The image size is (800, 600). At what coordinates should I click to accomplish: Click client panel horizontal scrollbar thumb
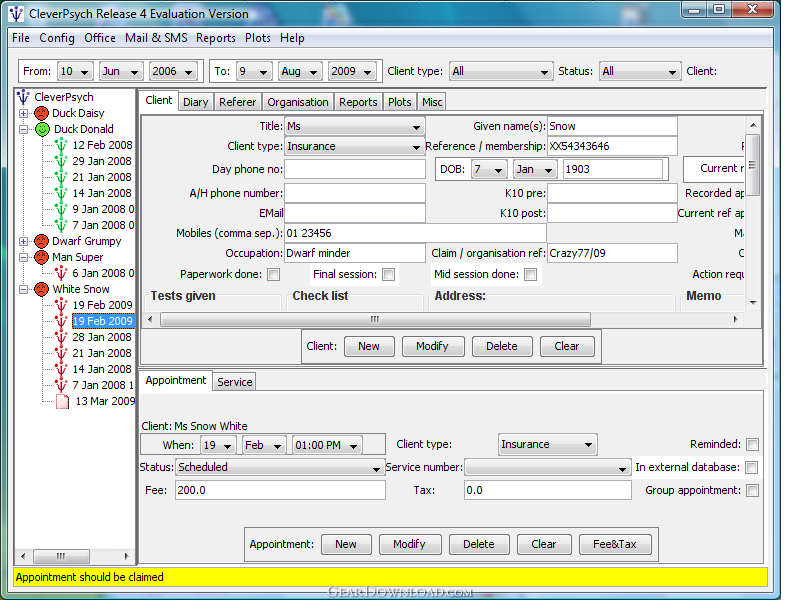pyautogui.click(x=375, y=319)
